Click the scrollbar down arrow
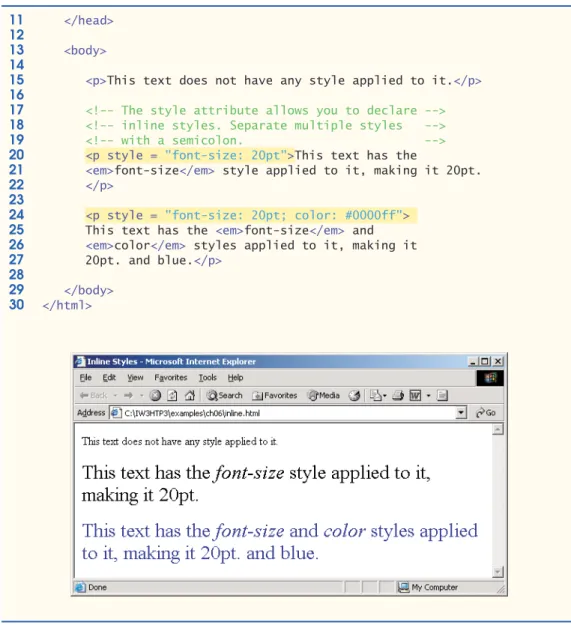571x625 pixels. coord(498,572)
